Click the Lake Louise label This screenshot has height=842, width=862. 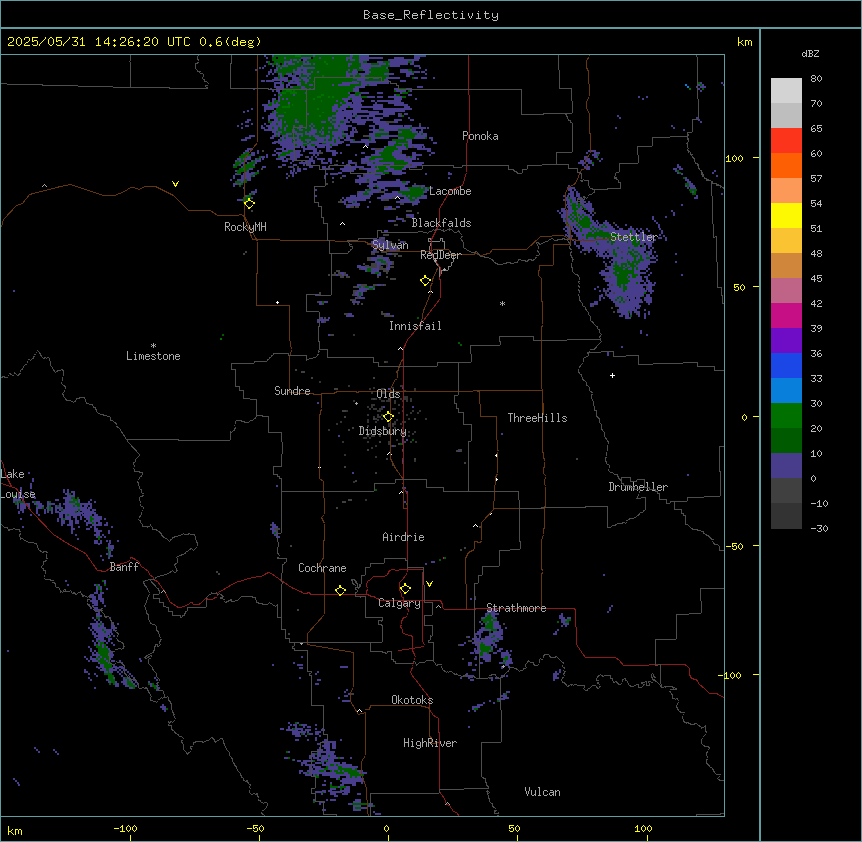coord(18,484)
